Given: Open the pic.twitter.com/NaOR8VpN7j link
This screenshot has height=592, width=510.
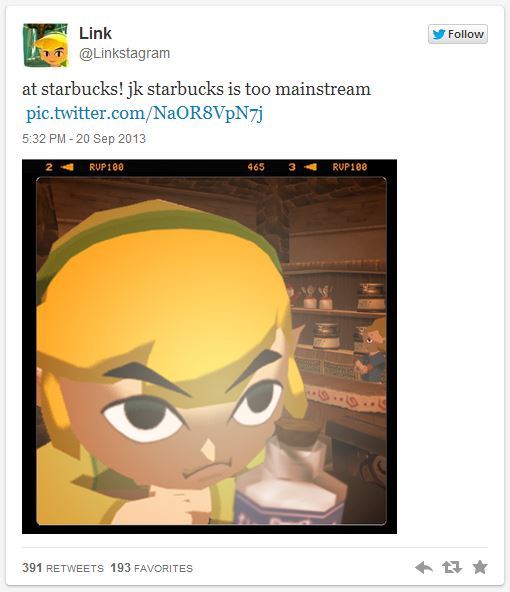Looking at the screenshot, I should [x=144, y=113].
